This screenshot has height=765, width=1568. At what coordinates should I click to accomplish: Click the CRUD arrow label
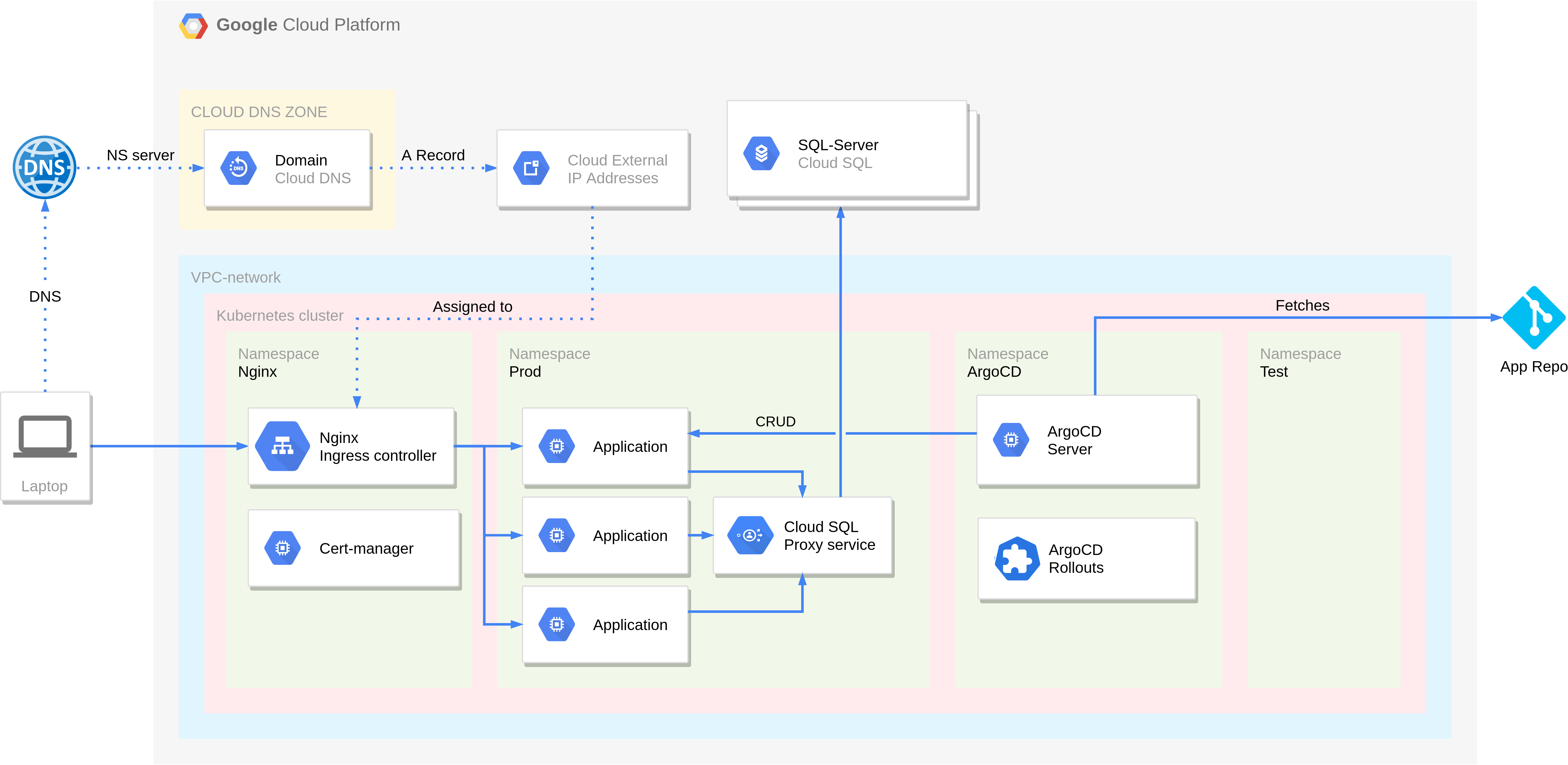tap(775, 421)
